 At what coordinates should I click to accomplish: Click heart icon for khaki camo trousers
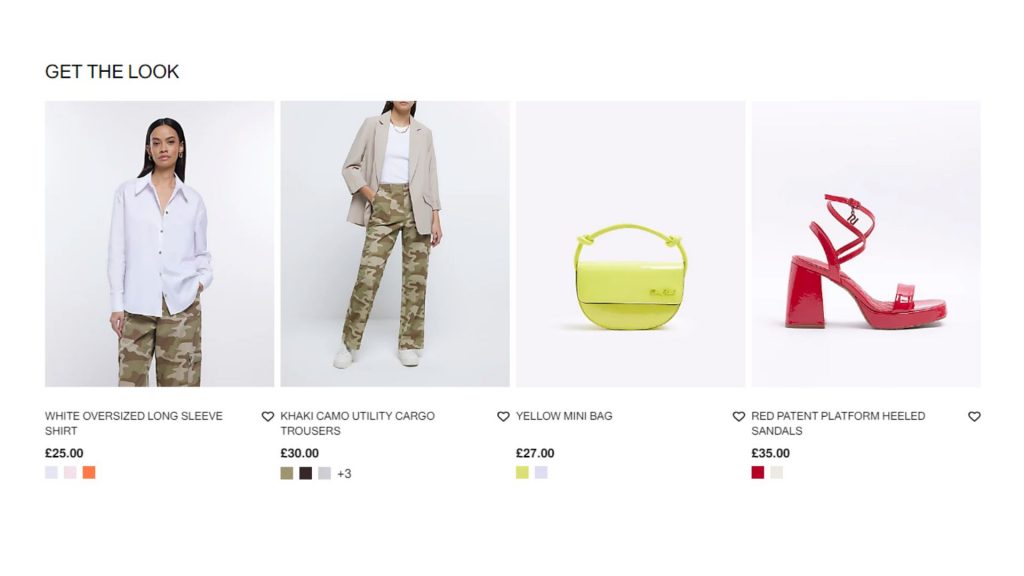point(504,417)
